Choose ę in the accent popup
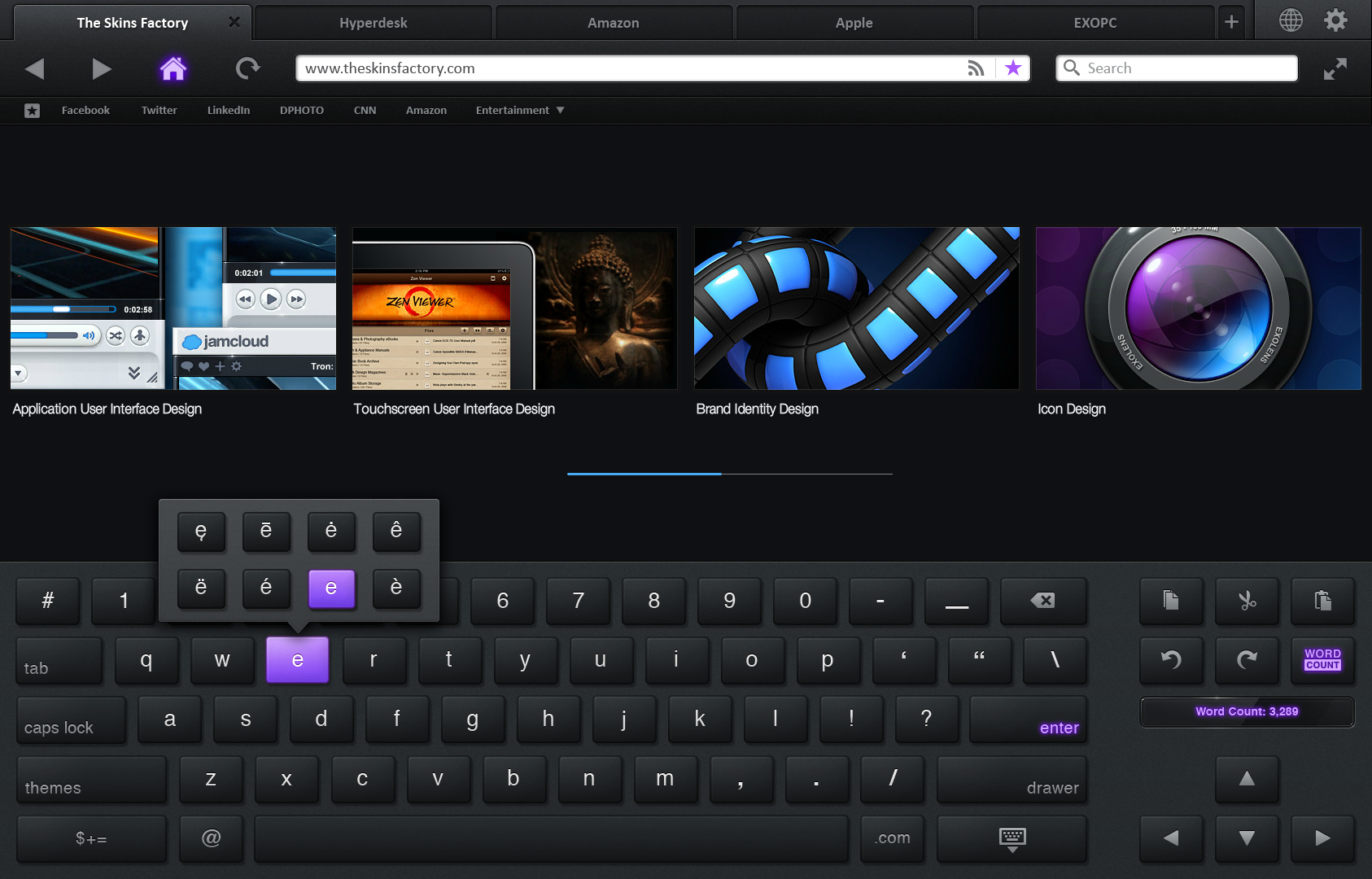 point(201,531)
